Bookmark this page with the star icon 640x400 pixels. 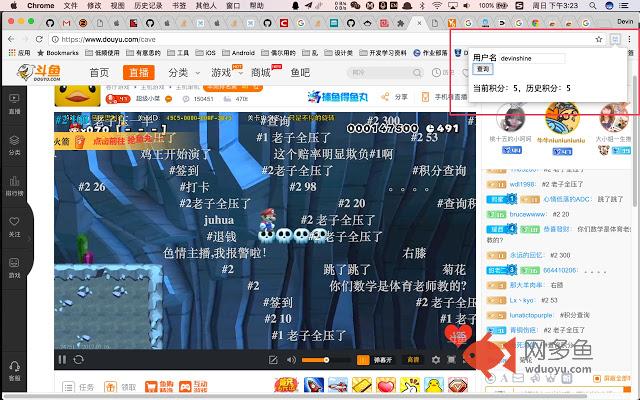[x=598, y=39]
